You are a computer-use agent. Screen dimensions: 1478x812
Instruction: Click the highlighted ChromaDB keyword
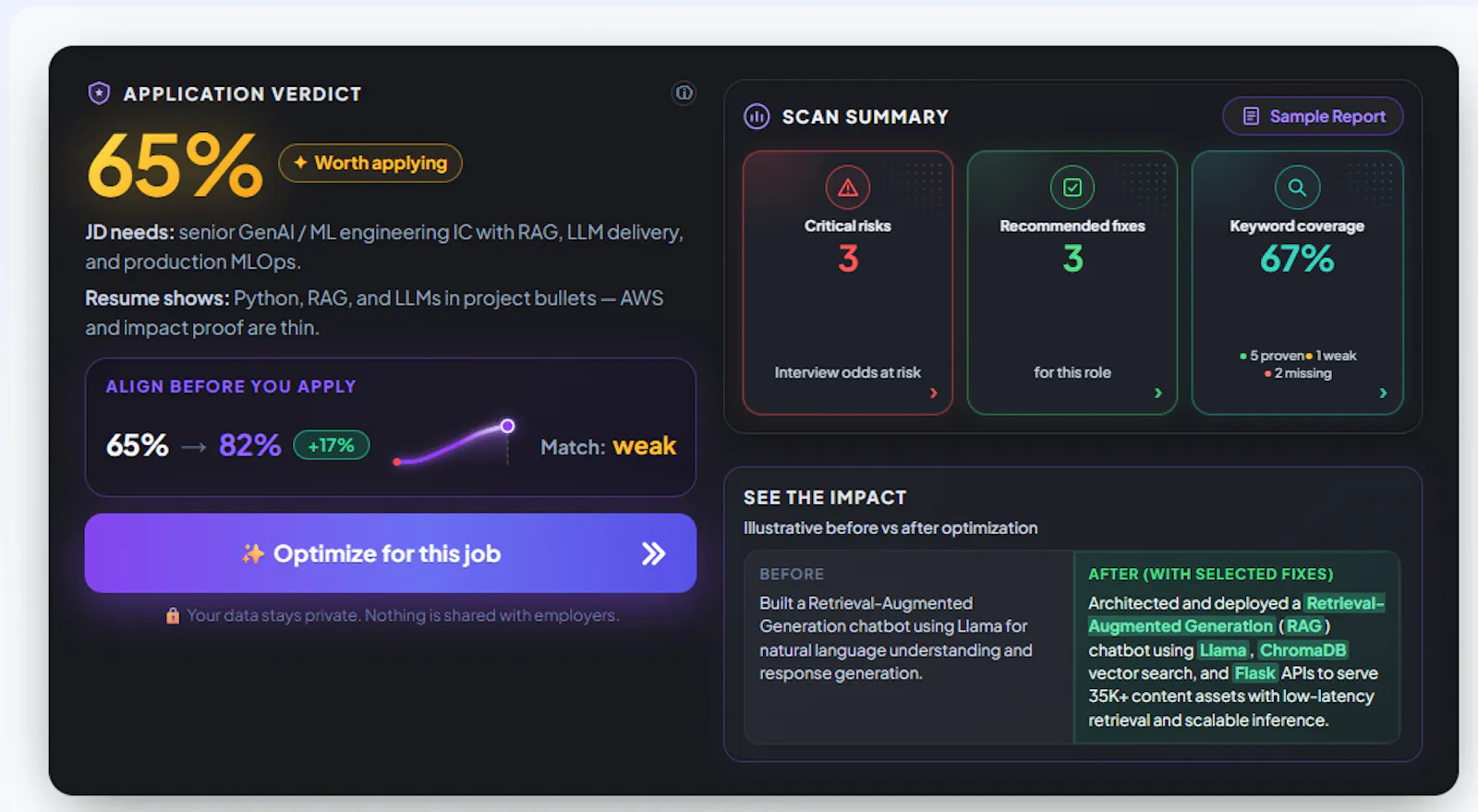1302,650
